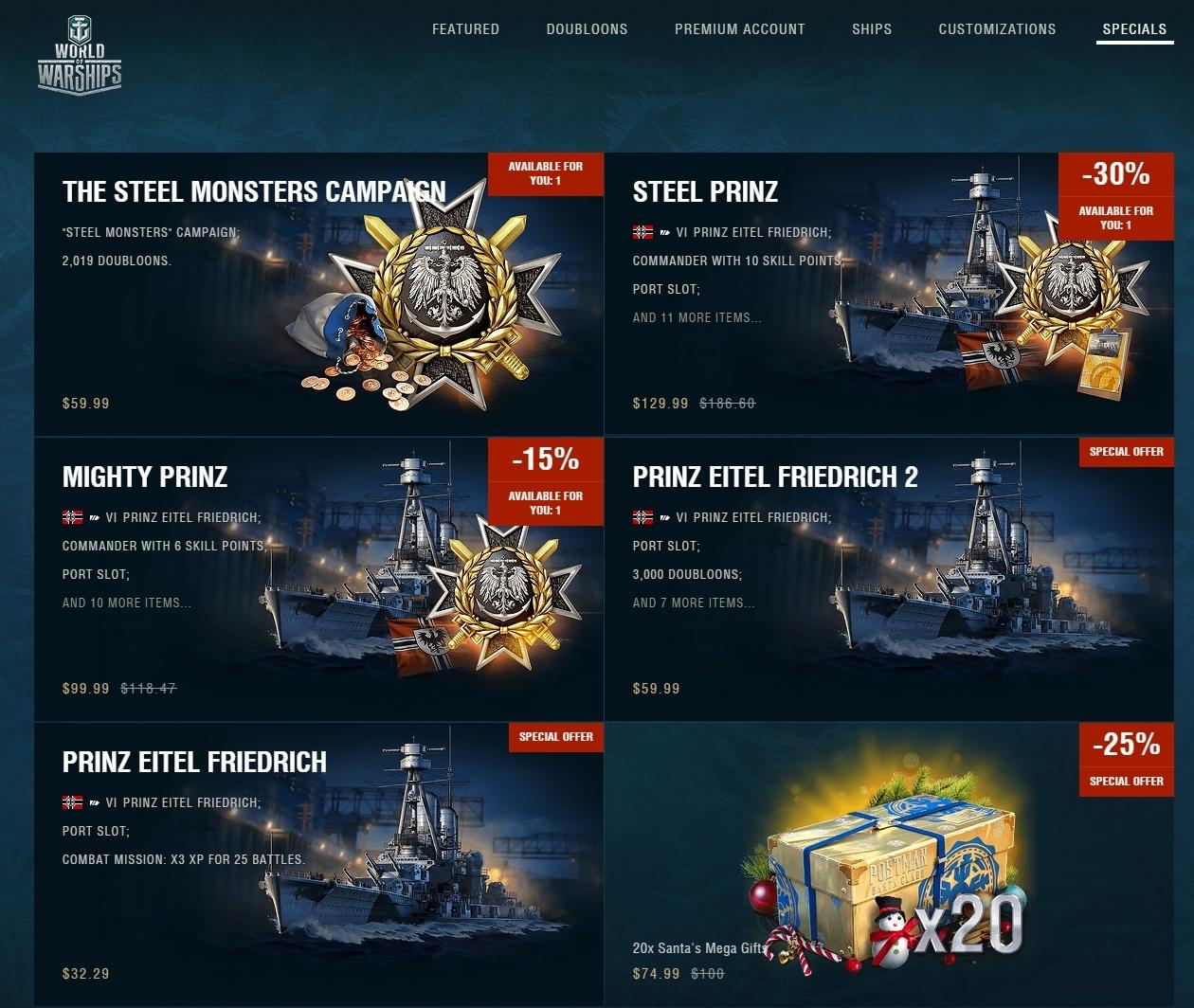Open the Premium Account tab
1194x1008 pixels.
tap(739, 29)
